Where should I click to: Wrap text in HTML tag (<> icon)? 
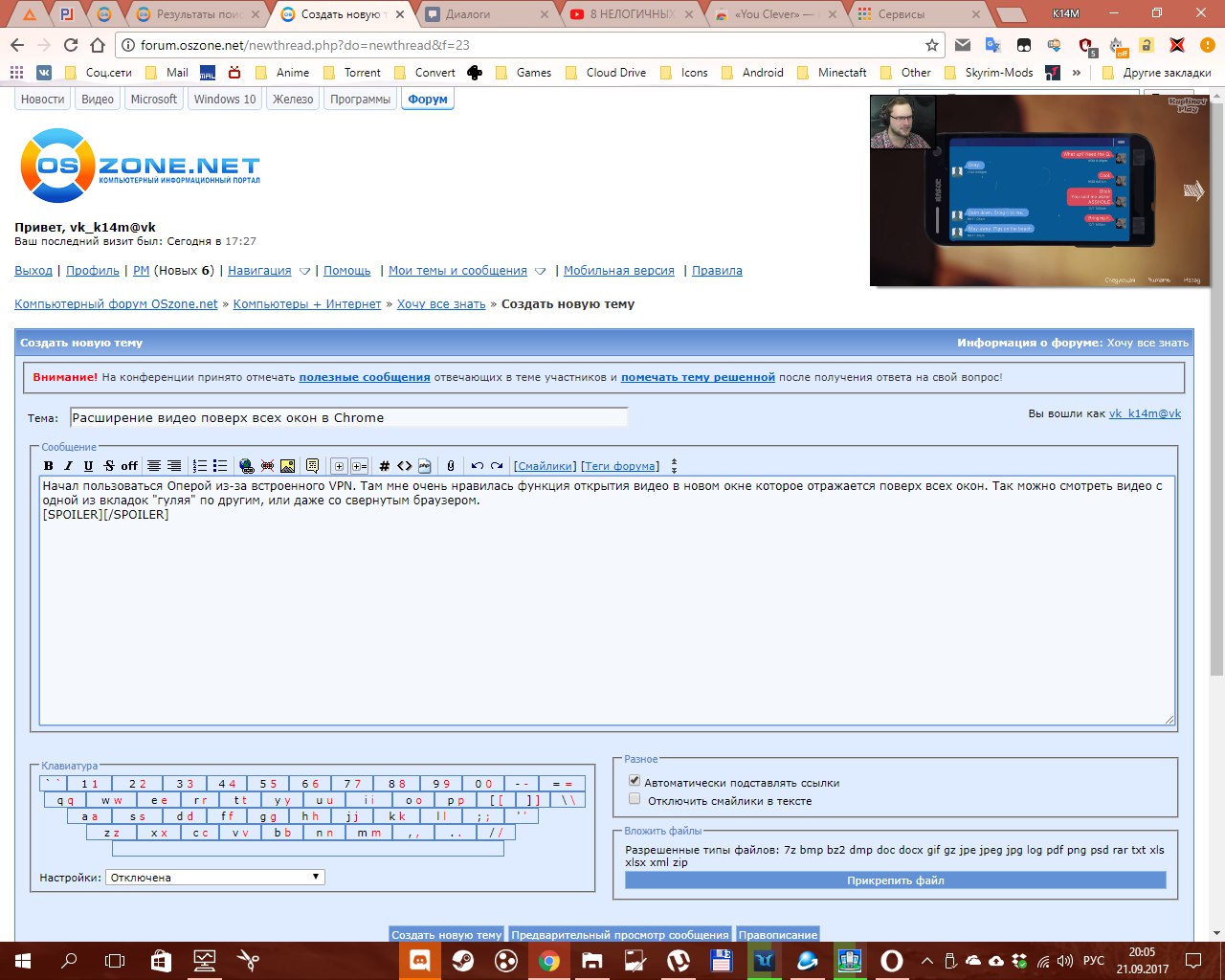click(405, 466)
